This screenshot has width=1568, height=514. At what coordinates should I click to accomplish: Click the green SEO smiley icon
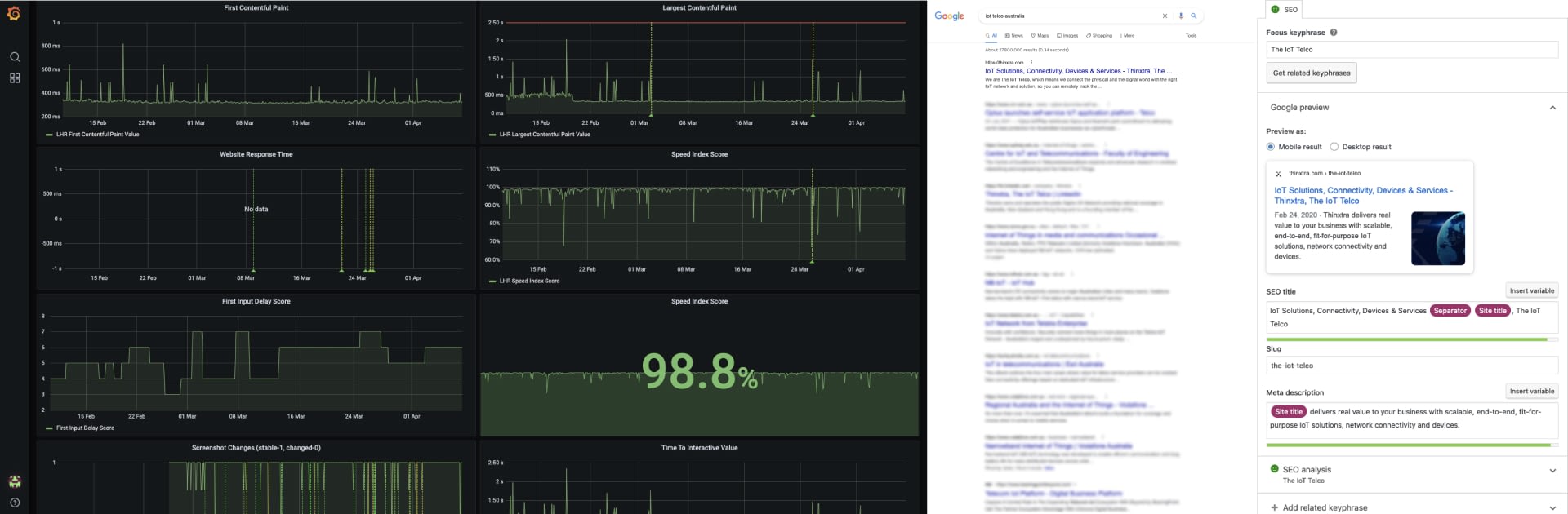pyautogui.click(x=1276, y=9)
